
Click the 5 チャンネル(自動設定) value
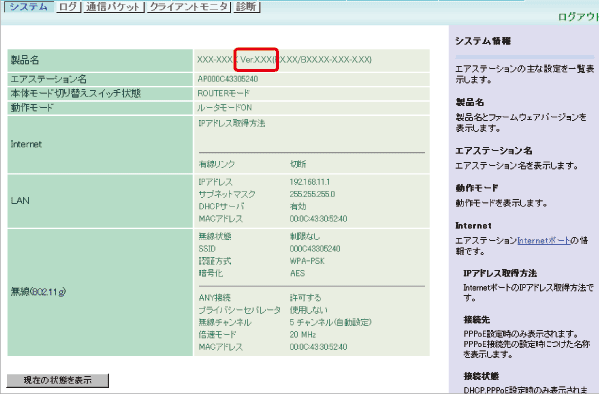(330, 322)
